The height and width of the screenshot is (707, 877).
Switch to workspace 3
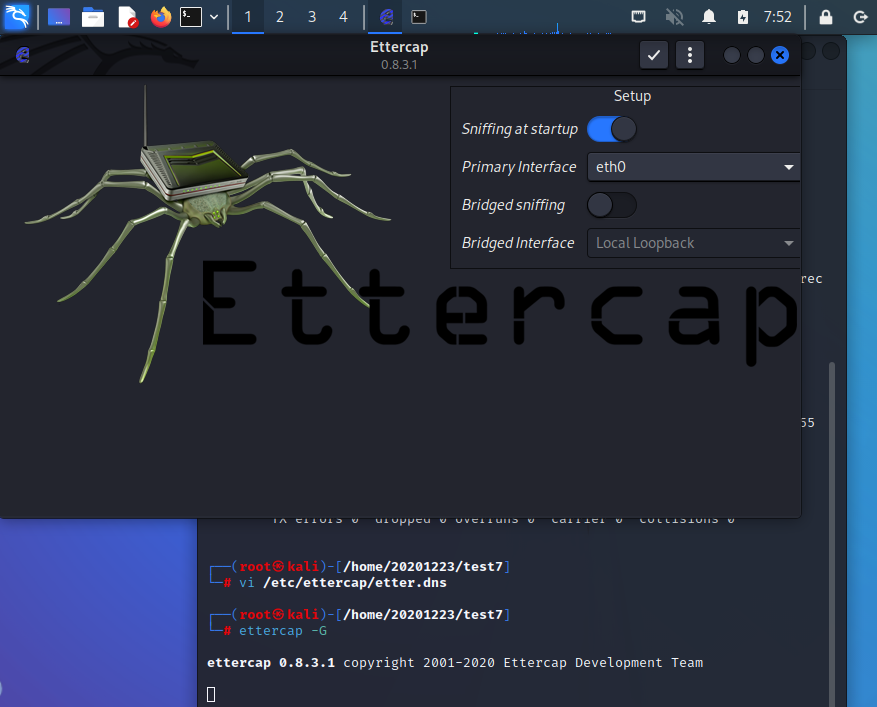pyautogui.click(x=312, y=17)
